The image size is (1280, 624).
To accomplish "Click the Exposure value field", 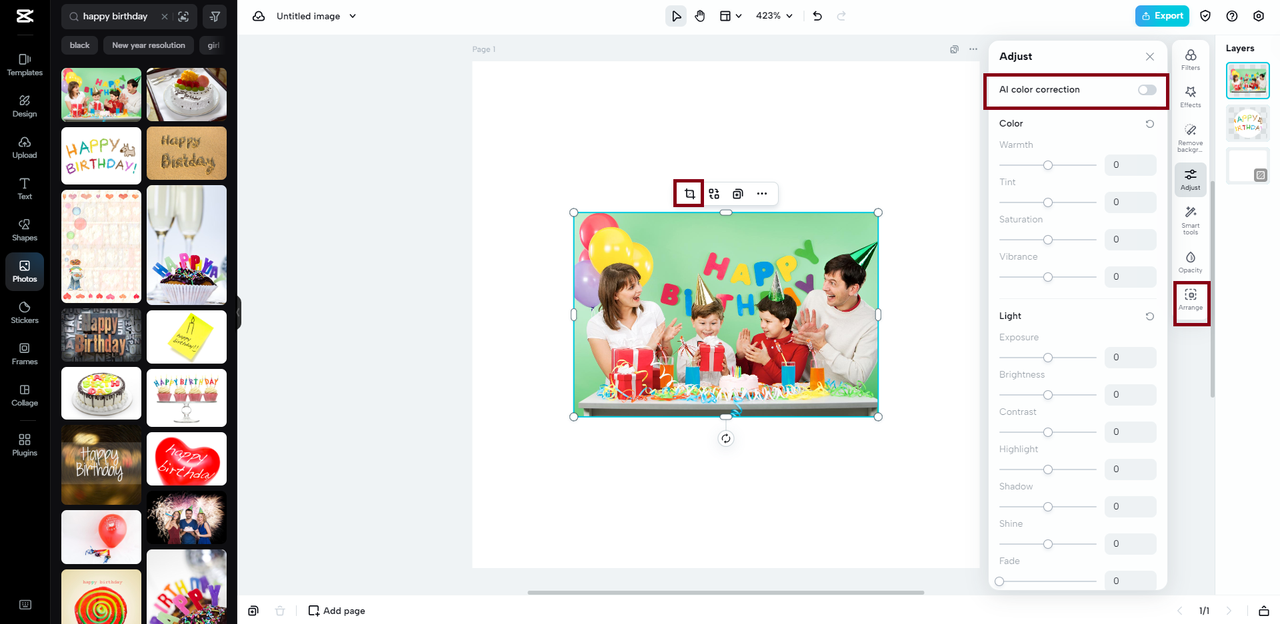I will tap(1130, 357).
